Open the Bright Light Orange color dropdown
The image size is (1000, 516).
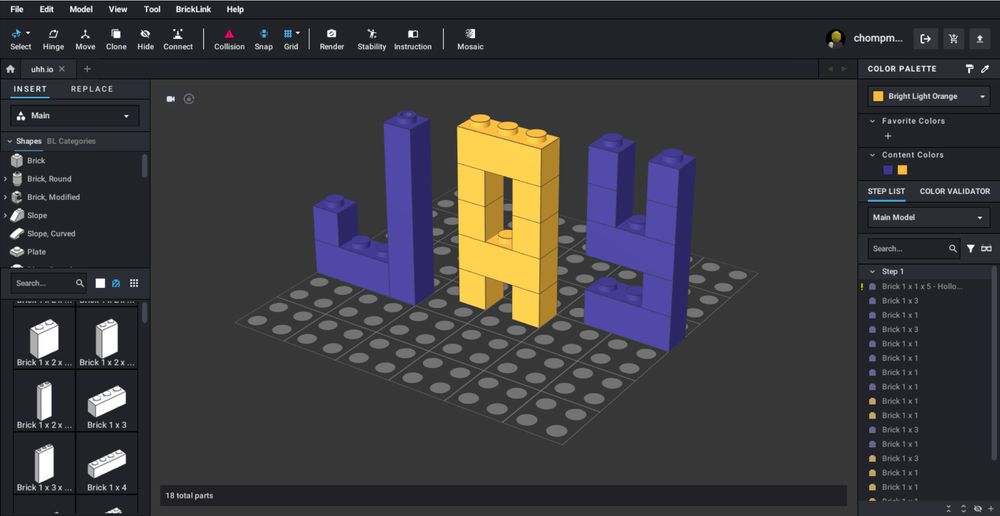tap(929, 96)
